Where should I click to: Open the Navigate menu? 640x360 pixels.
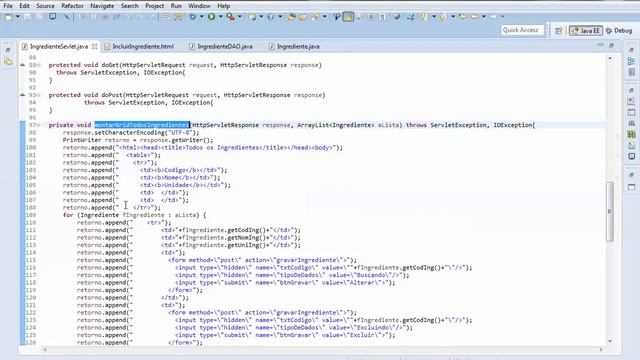pyautogui.click(x=102, y=6)
